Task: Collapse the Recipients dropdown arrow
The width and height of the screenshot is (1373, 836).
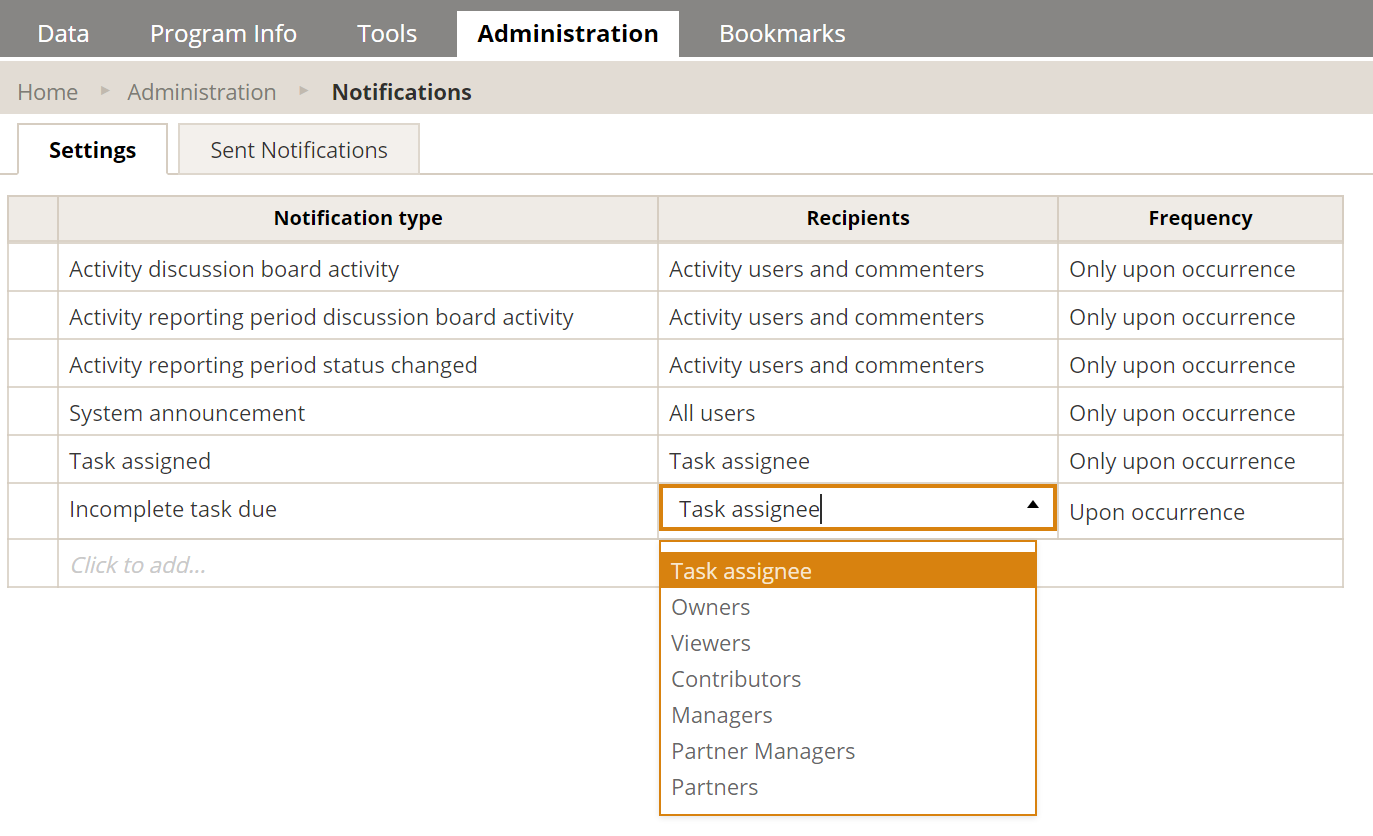Action: click(1033, 506)
